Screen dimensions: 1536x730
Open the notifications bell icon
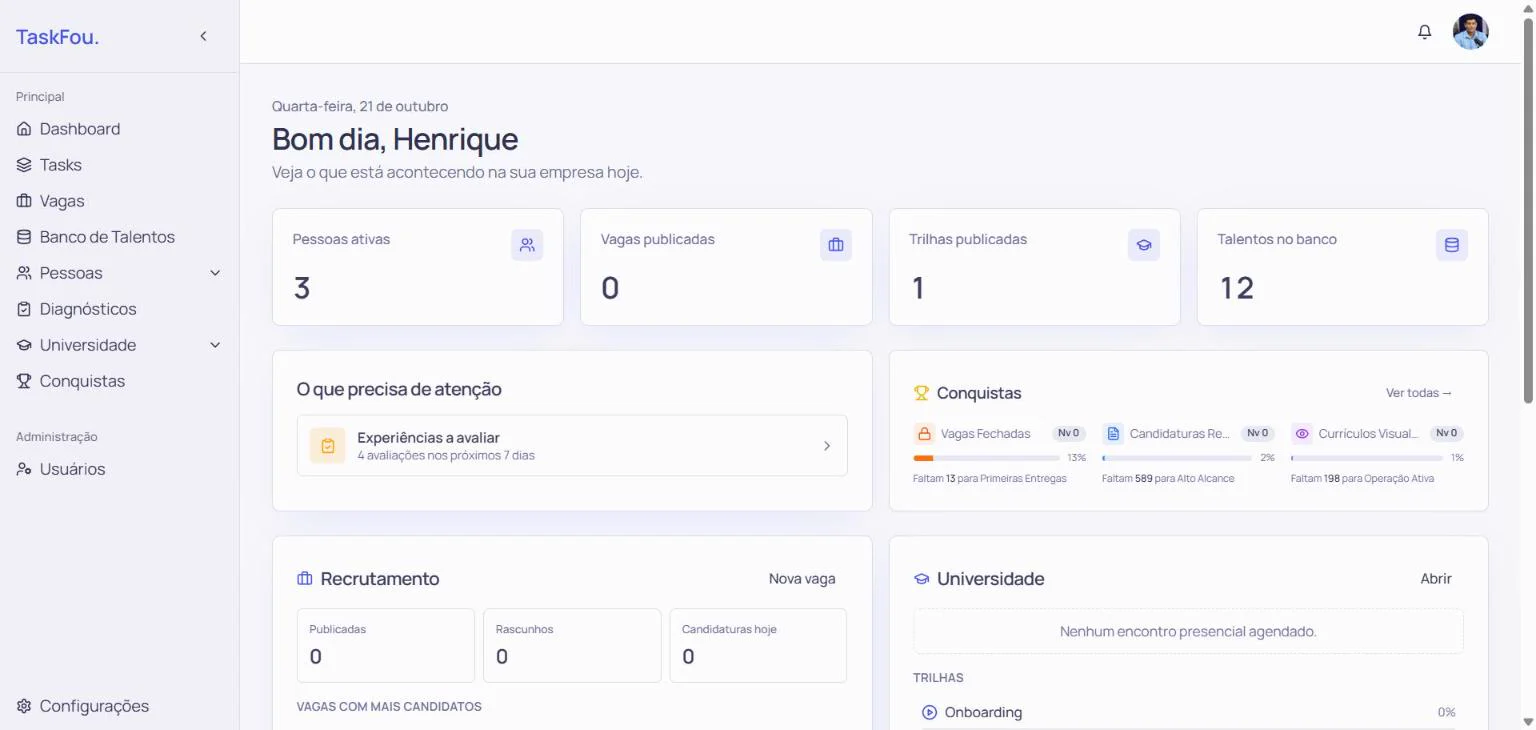click(1425, 32)
